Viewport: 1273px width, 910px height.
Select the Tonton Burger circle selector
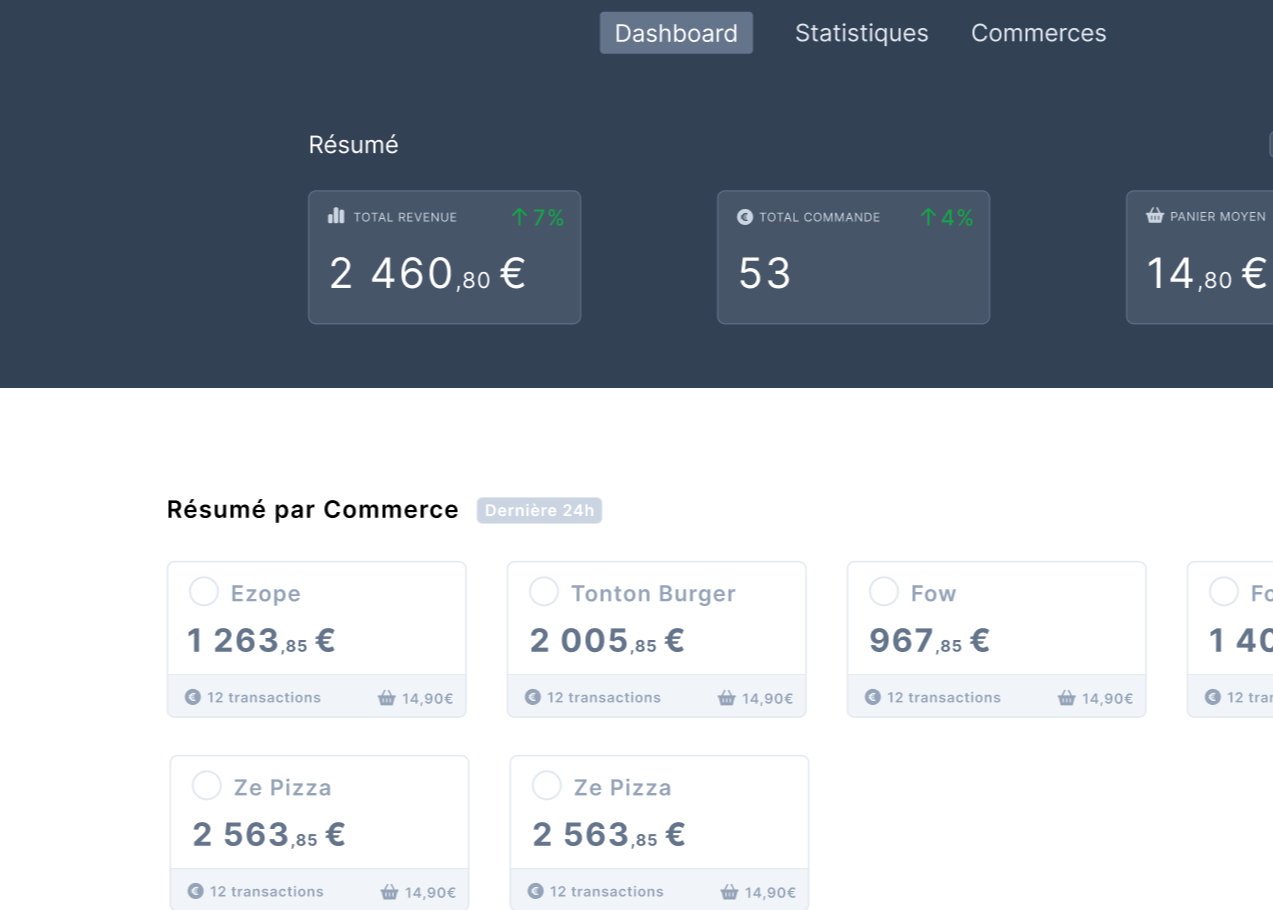tap(544, 592)
